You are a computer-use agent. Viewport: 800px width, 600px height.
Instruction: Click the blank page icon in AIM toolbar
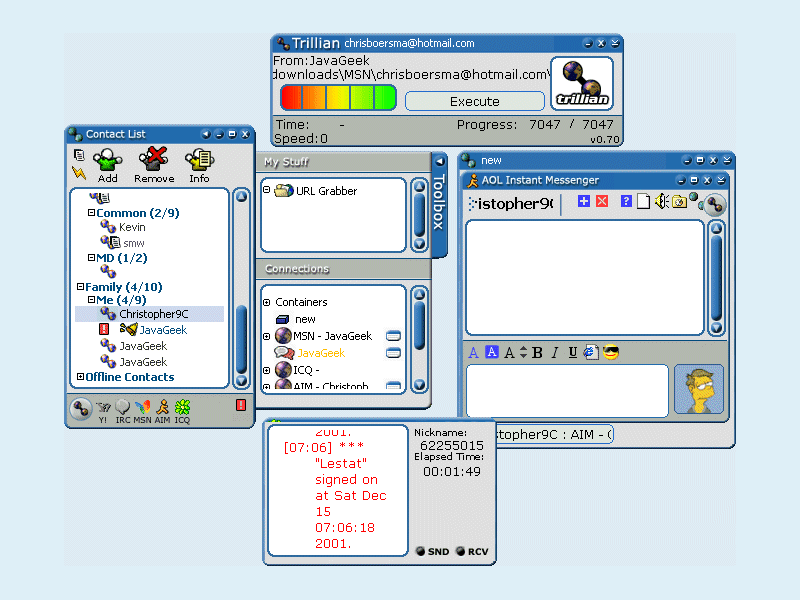[643, 202]
